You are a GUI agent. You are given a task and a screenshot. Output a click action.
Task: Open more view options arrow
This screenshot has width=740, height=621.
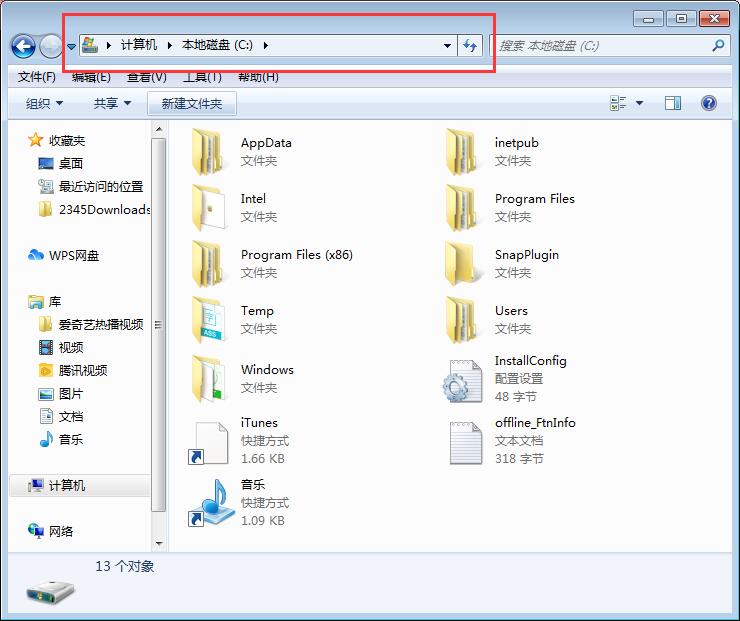[639, 103]
